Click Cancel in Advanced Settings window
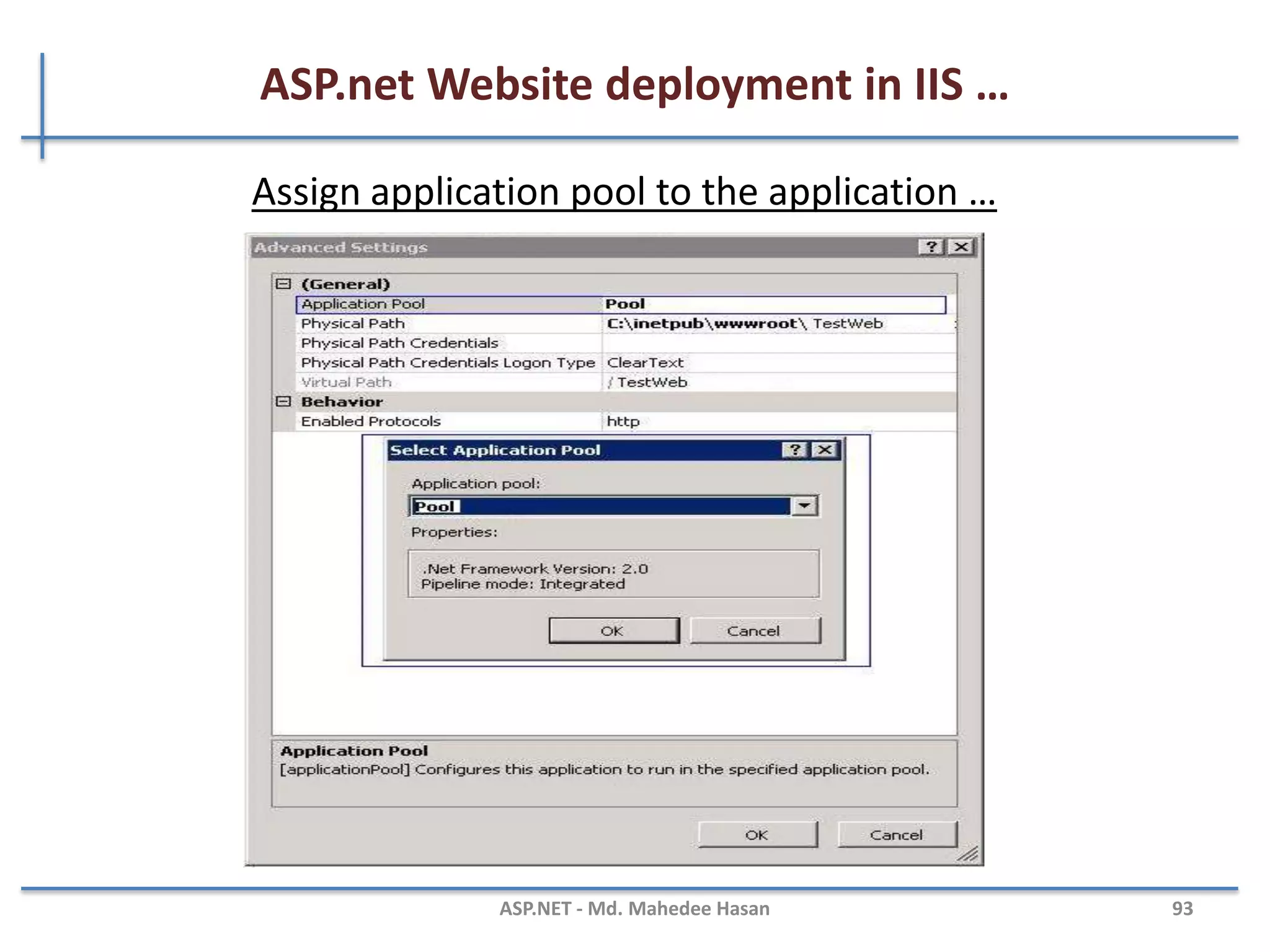 tap(896, 835)
